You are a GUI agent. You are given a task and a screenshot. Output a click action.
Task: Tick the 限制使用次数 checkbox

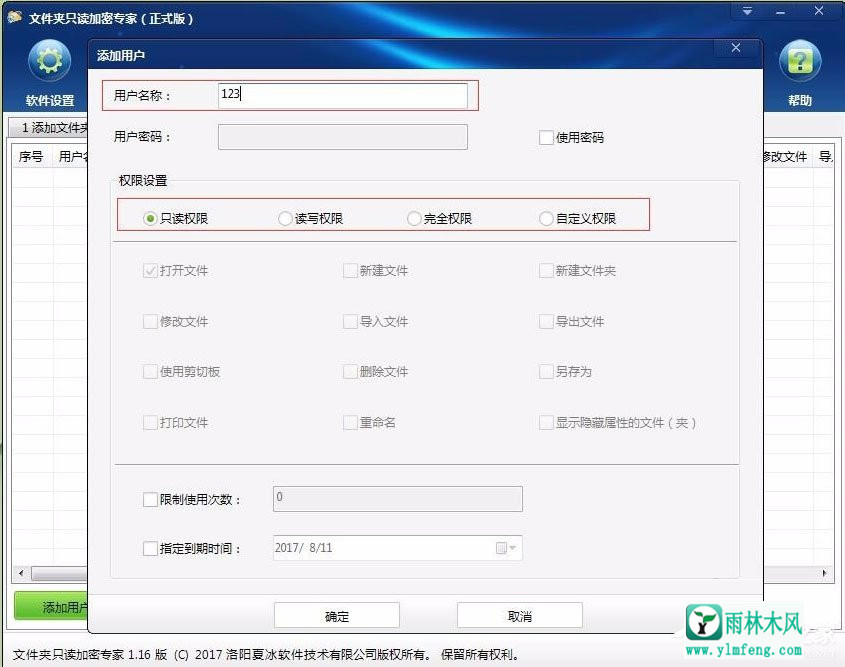tap(150, 499)
